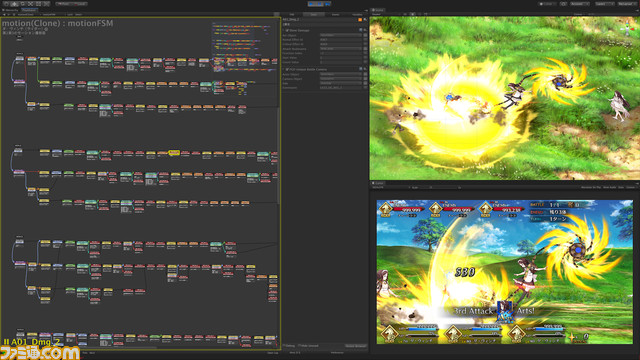Open the Account dropdown
This screenshot has width=640, height=360.
[x=580, y=4]
